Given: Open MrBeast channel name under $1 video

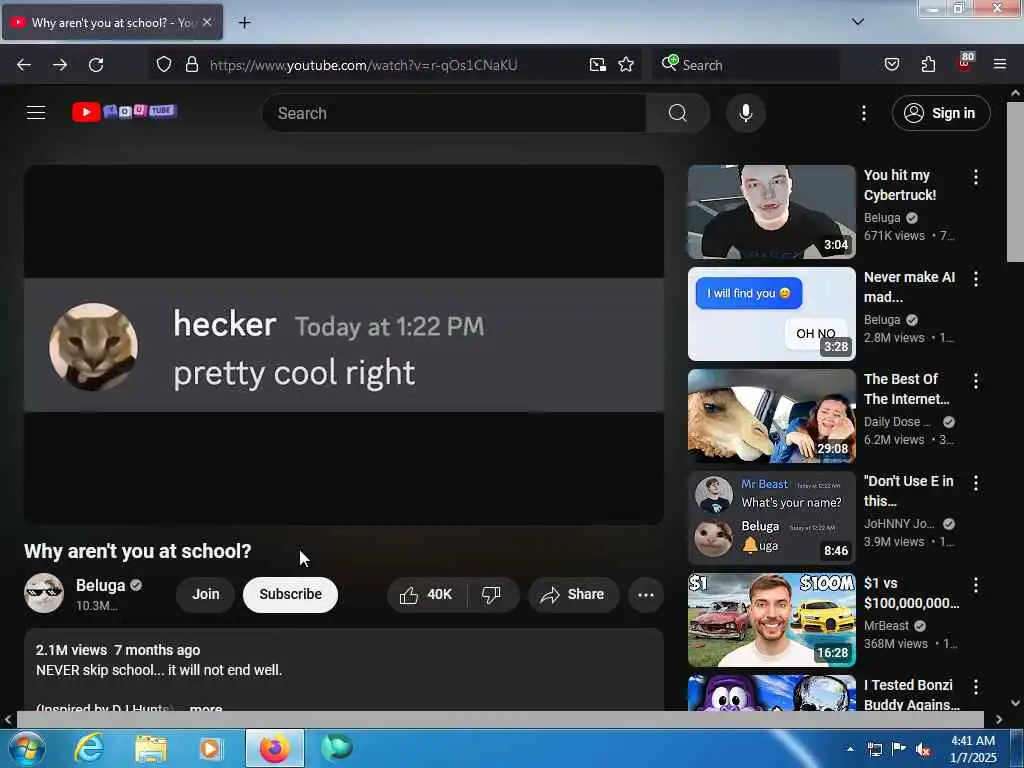Looking at the screenshot, I should (x=886, y=626).
